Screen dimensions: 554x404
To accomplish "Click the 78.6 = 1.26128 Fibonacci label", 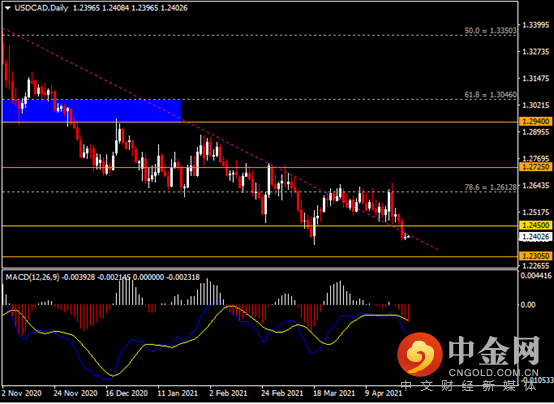I will pos(490,187).
